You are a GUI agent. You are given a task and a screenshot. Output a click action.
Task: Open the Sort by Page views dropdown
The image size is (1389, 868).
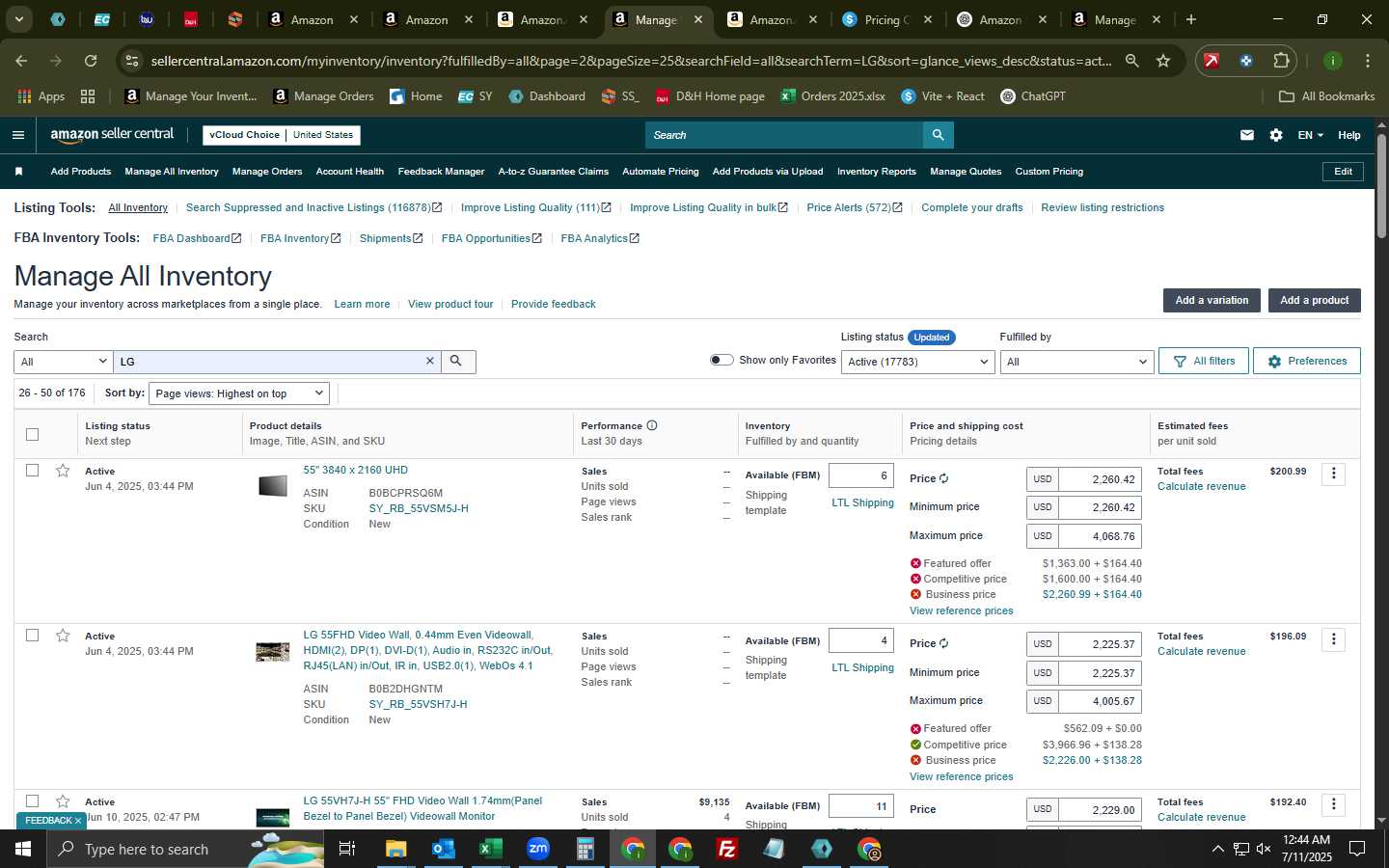pos(239,393)
